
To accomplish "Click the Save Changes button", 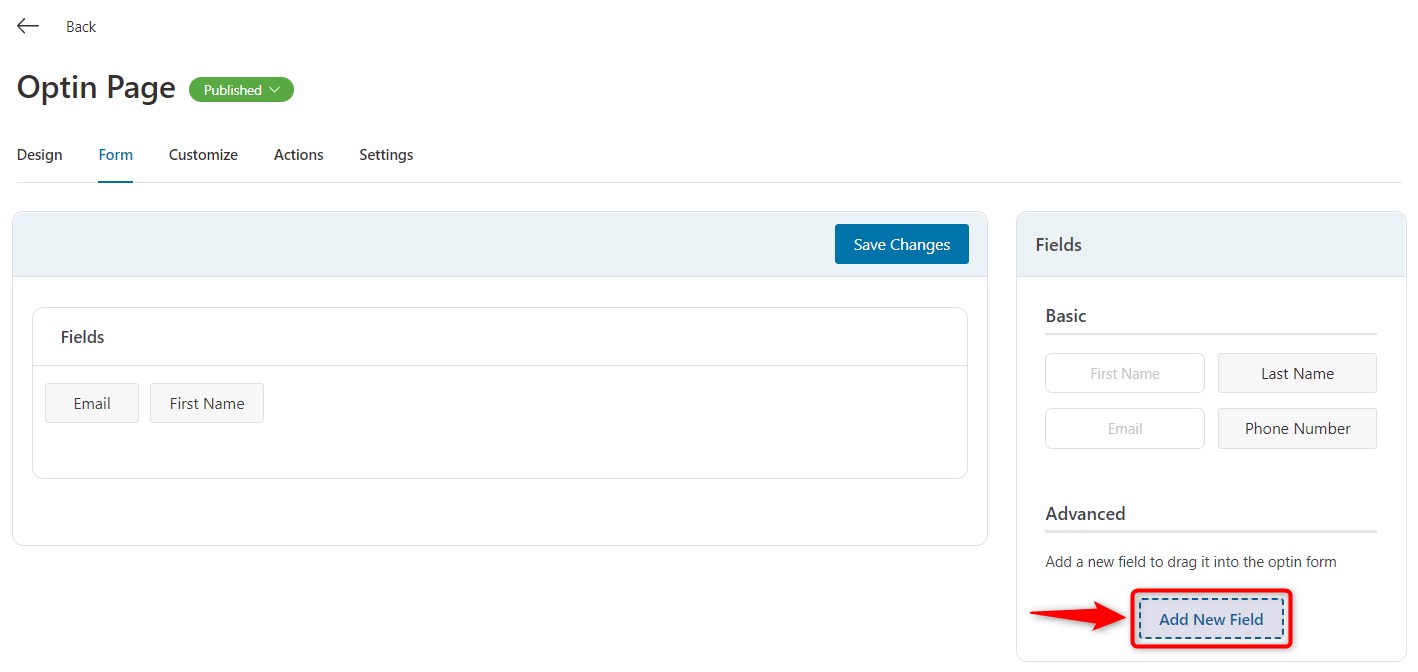I will (901, 243).
